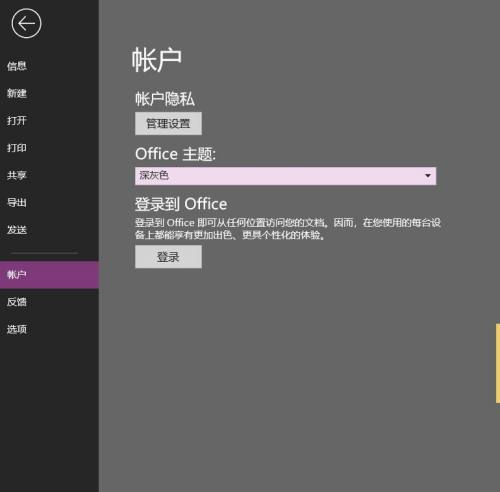Open the 发送 page

pyautogui.click(x=17, y=230)
